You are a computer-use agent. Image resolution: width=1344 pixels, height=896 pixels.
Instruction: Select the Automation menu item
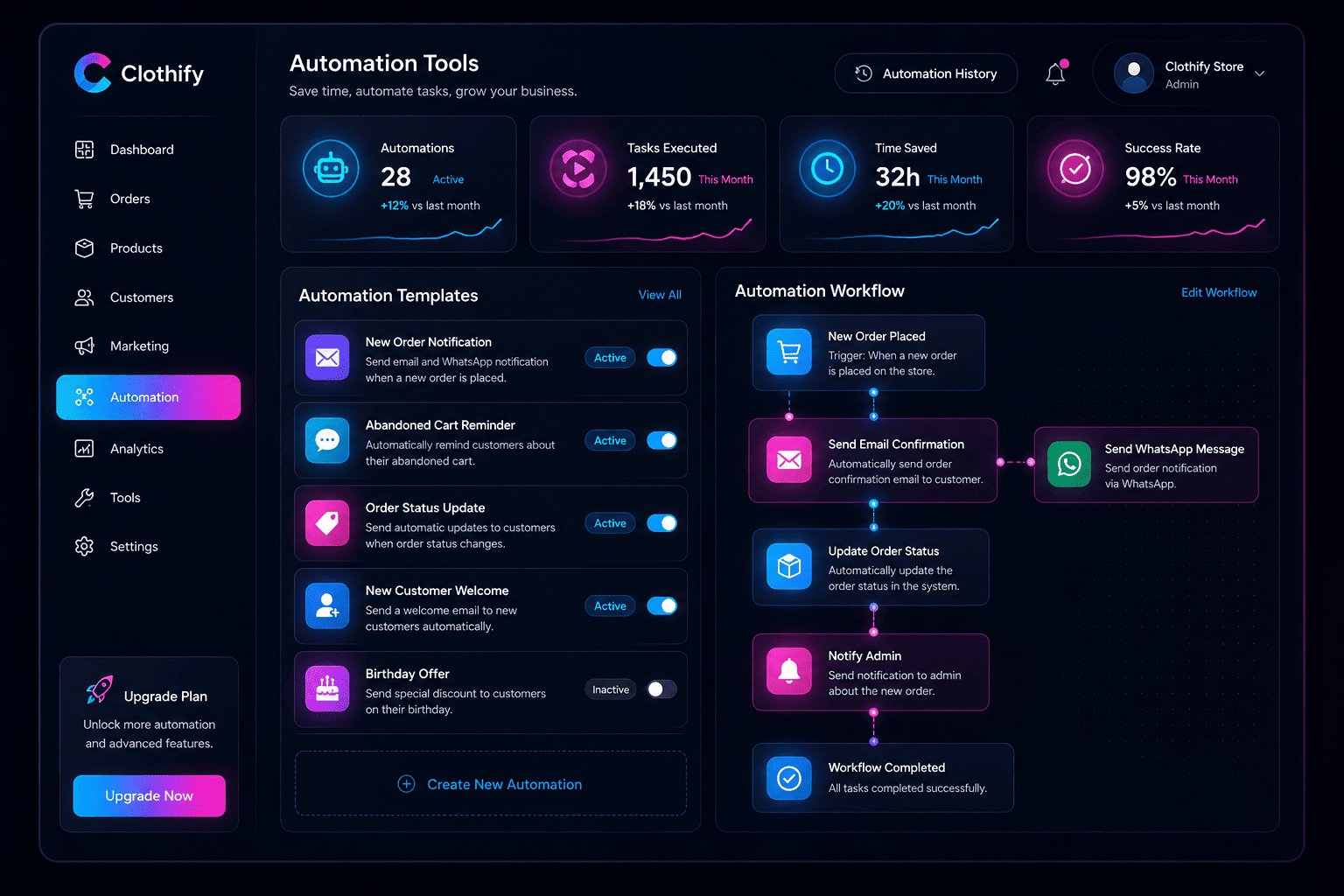[x=149, y=397]
